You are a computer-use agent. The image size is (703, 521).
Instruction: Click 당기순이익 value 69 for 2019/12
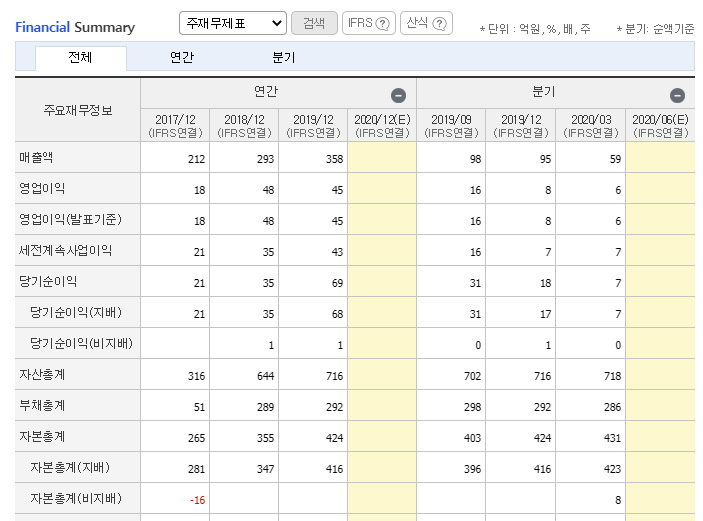[337, 283]
